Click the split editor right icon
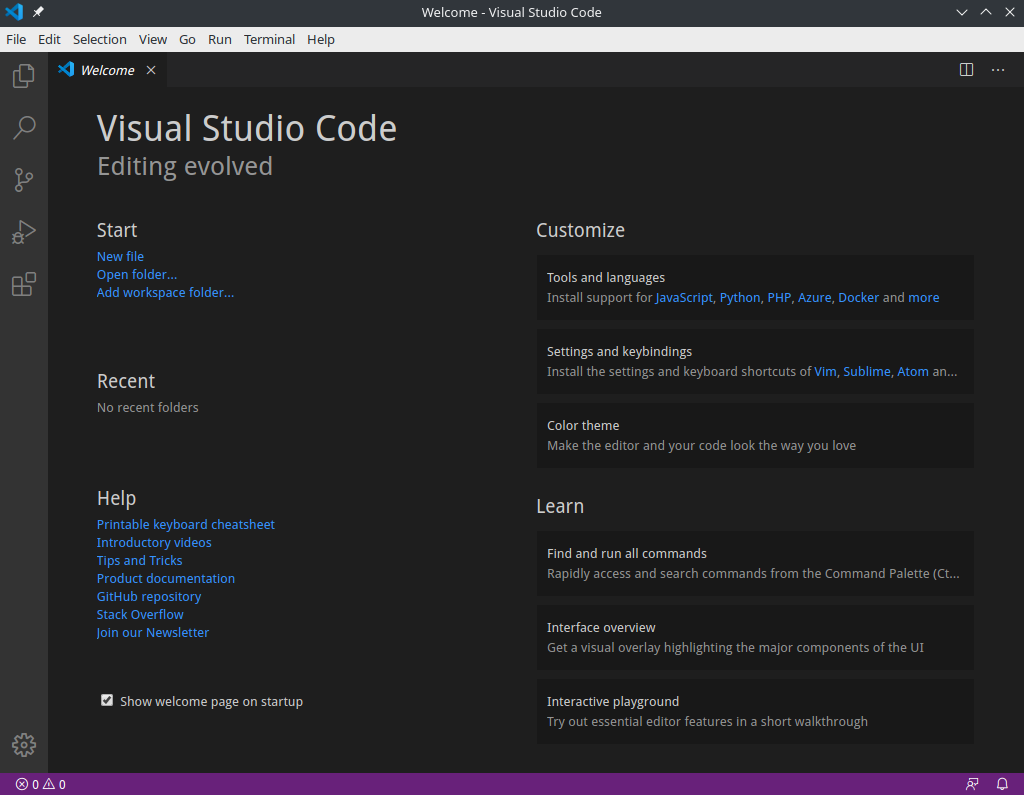This screenshot has width=1024, height=795. [x=966, y=70]
